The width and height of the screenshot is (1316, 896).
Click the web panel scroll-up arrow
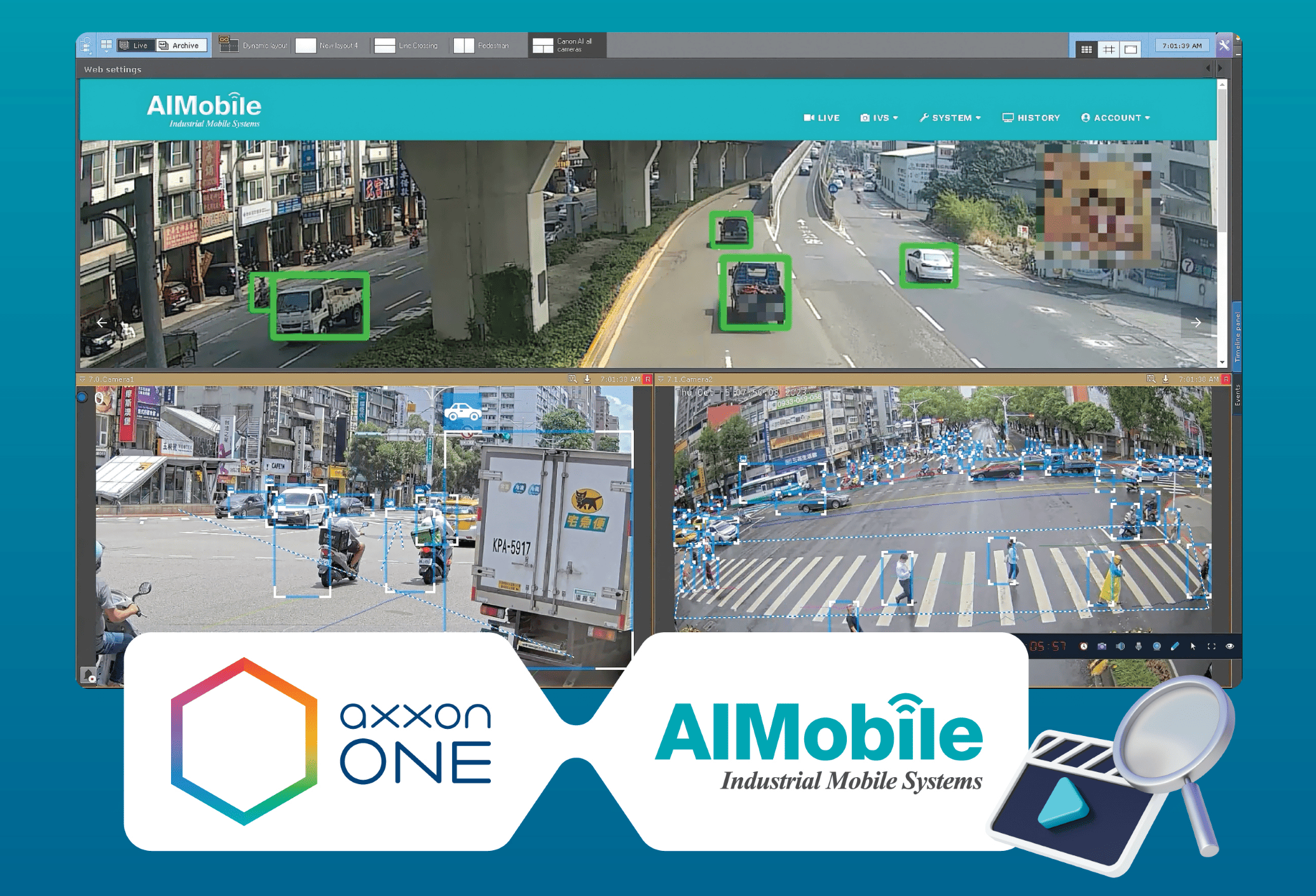[x=1222, y=84]
